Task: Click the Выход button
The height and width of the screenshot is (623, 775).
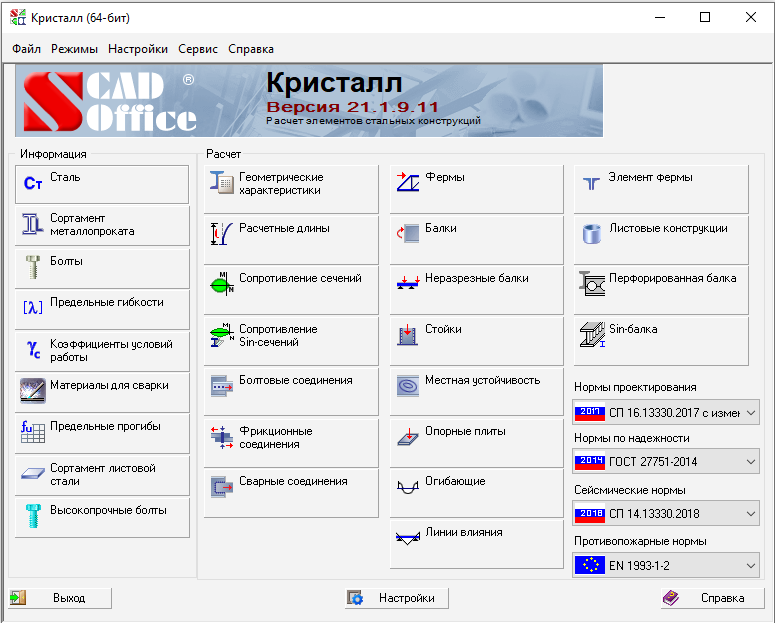Action: click(x=60, y=598)
